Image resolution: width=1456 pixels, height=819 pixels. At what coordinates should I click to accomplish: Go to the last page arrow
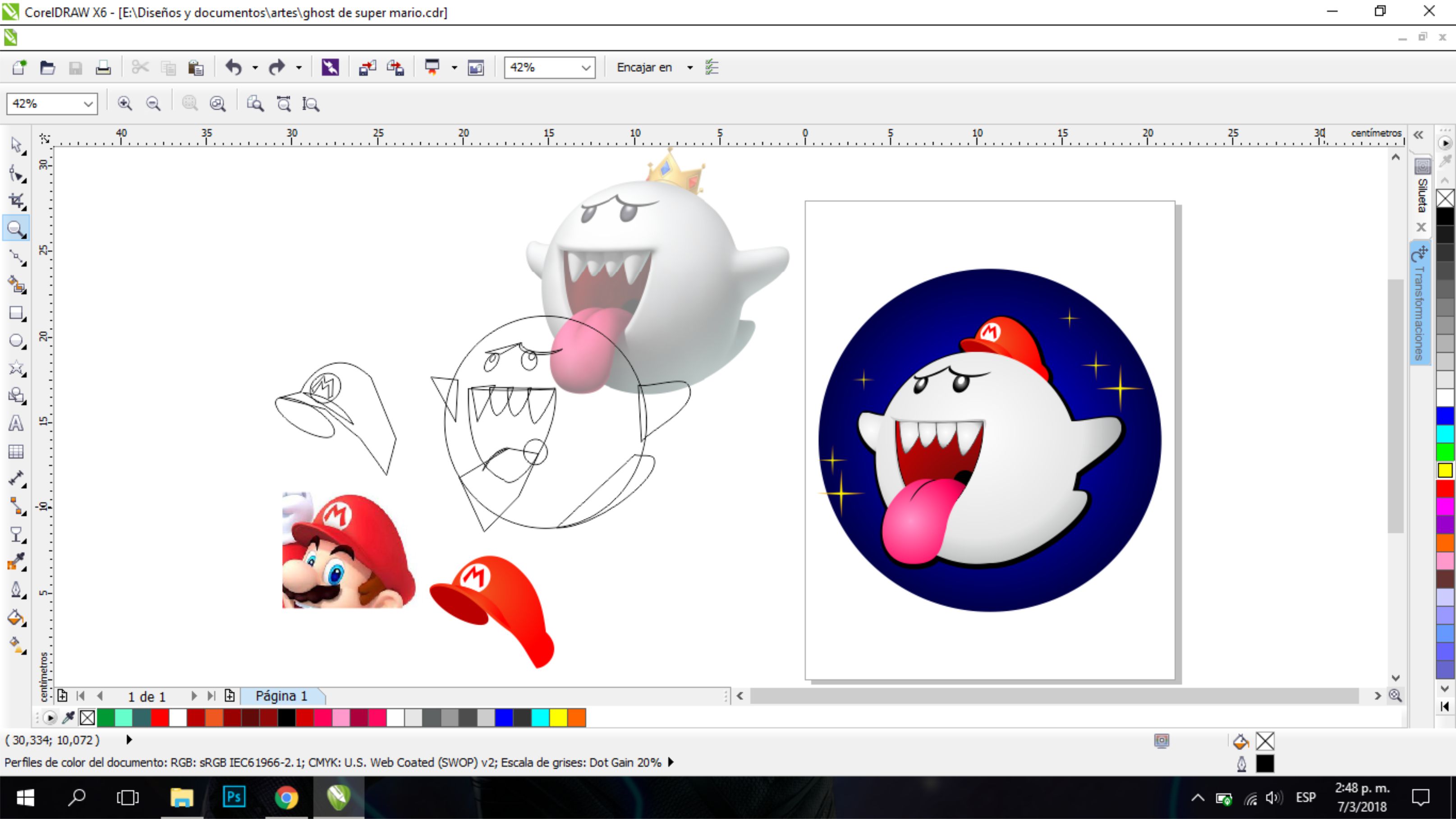coord(211,696)
